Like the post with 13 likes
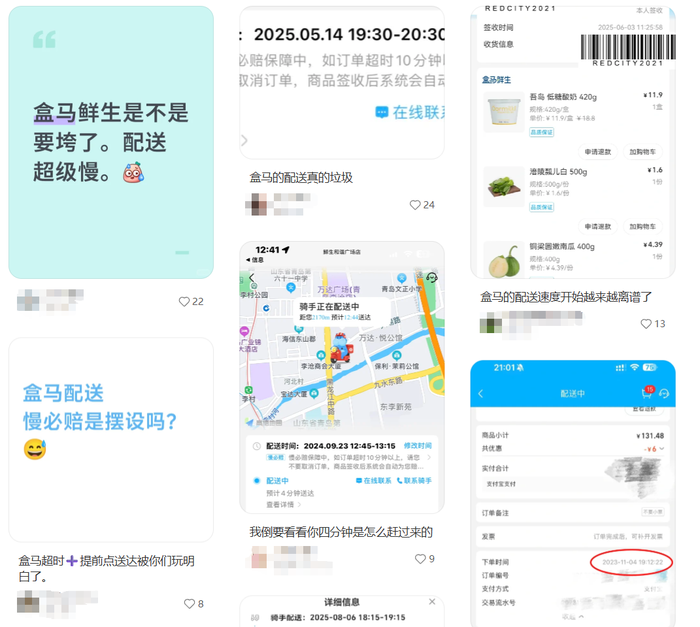 646,324
